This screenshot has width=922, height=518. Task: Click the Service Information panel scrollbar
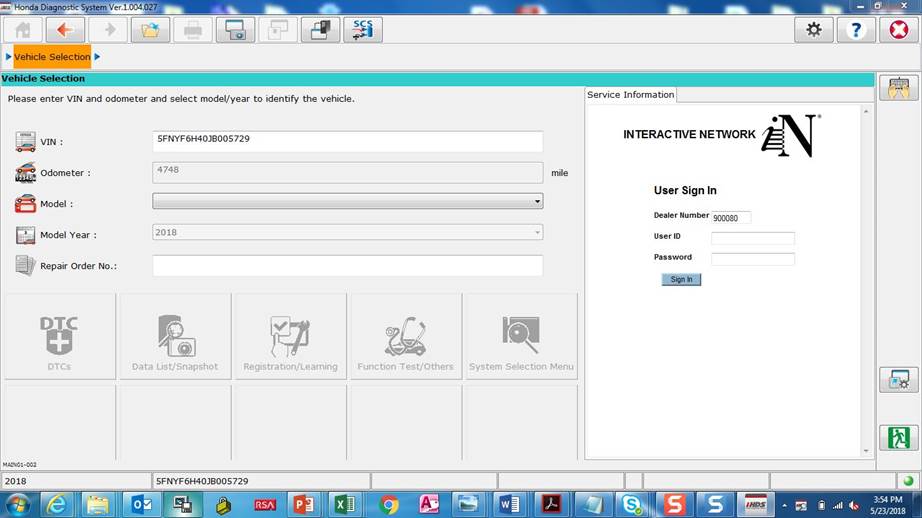[866, 280]
